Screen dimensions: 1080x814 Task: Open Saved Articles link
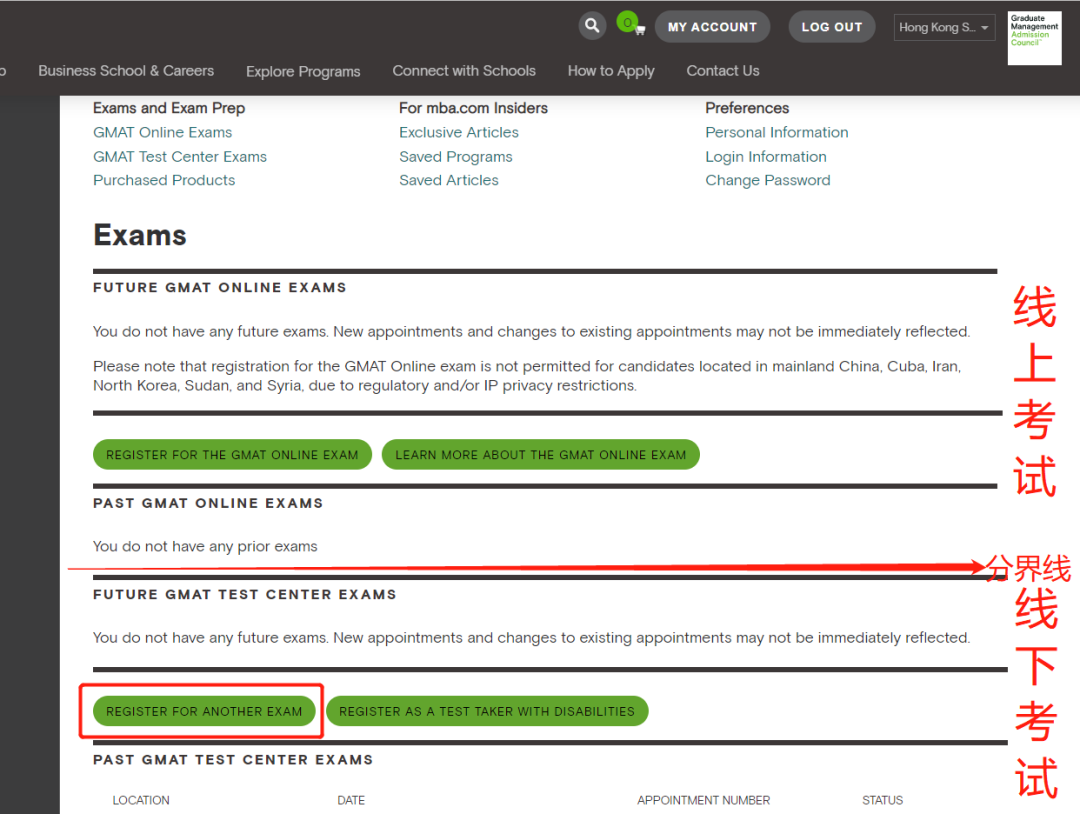[448, 180]
